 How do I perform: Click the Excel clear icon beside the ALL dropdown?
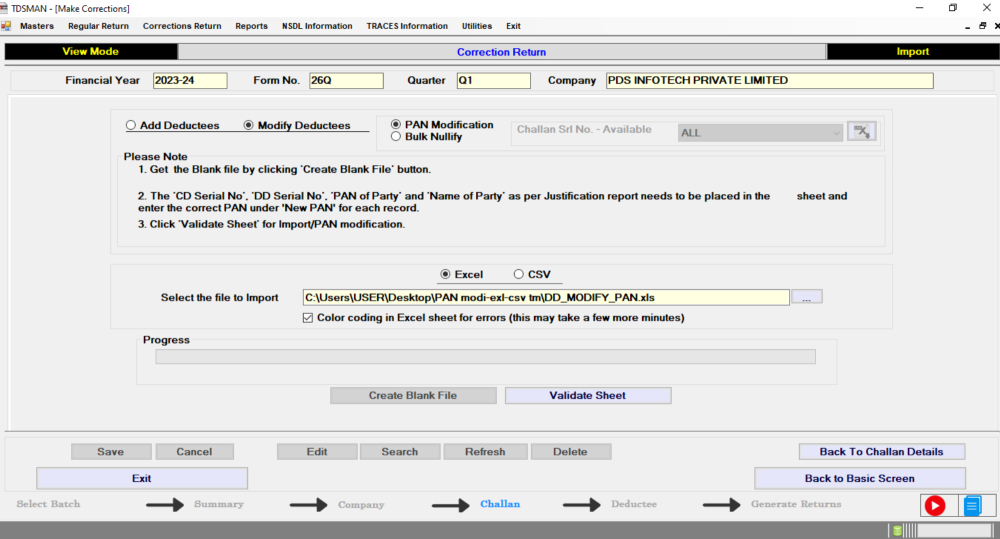[862, 131]
